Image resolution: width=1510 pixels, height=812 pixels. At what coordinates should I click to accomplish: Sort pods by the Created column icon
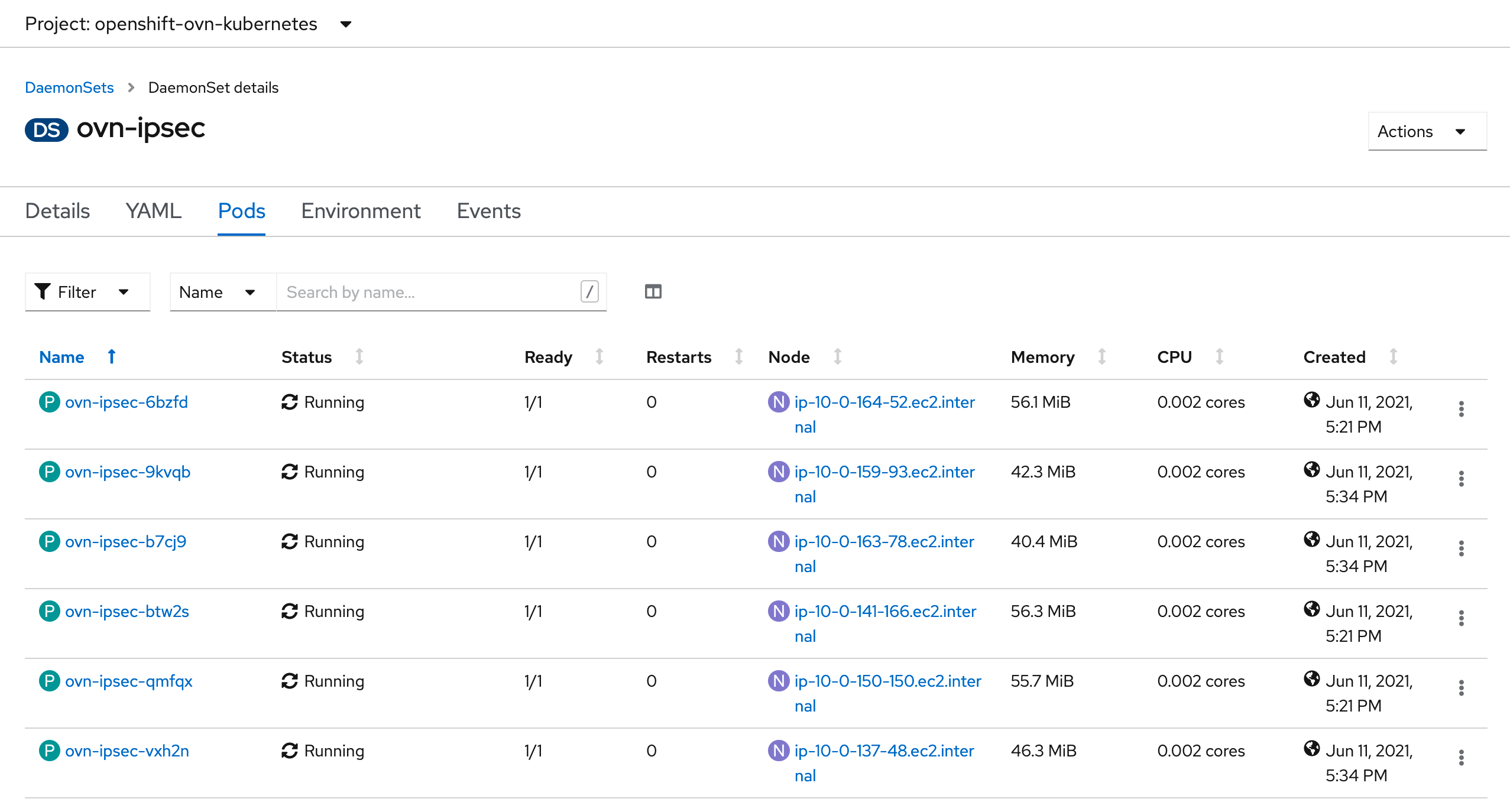(x=1394, y=357)
